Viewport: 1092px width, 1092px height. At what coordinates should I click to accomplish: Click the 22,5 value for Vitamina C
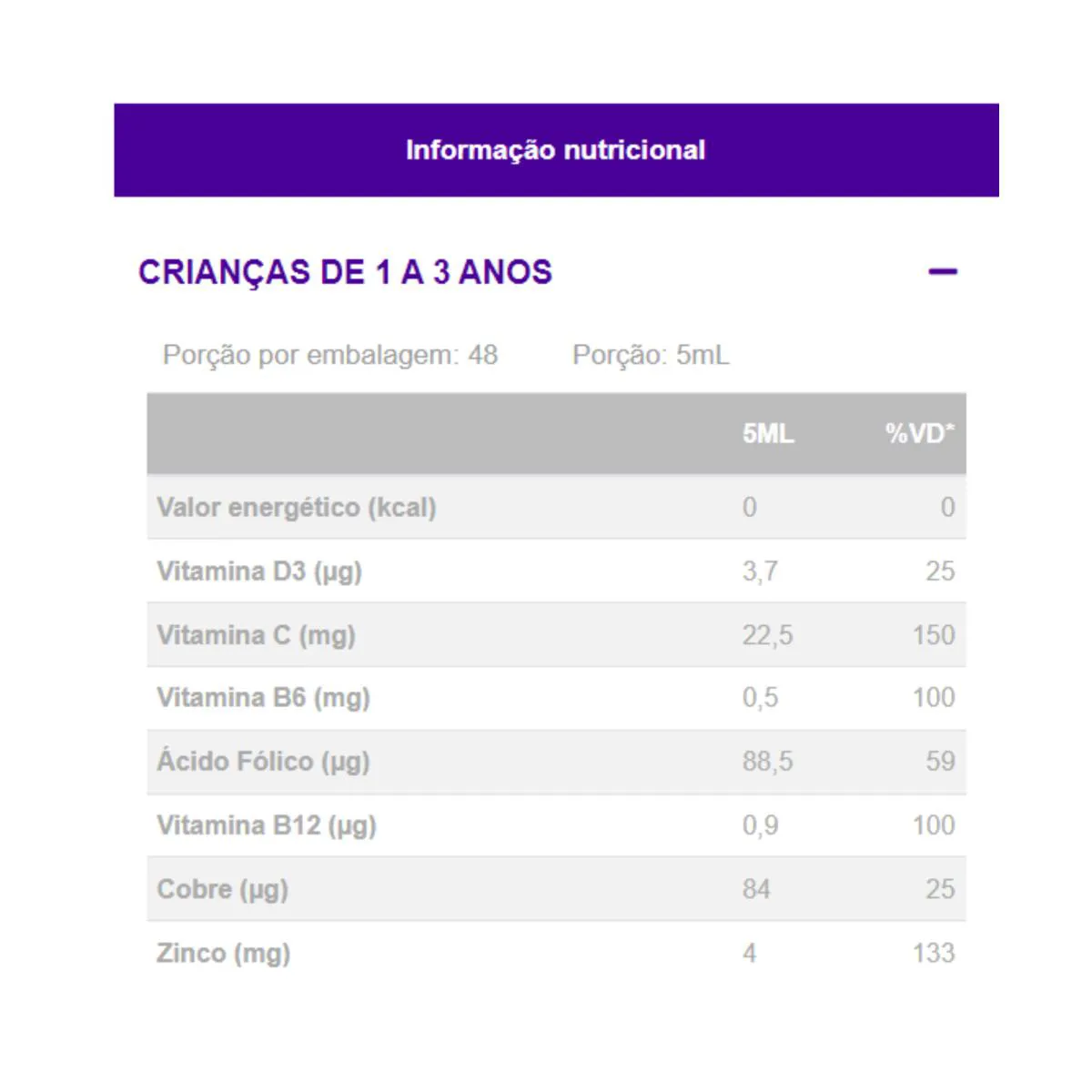(767, 635)
